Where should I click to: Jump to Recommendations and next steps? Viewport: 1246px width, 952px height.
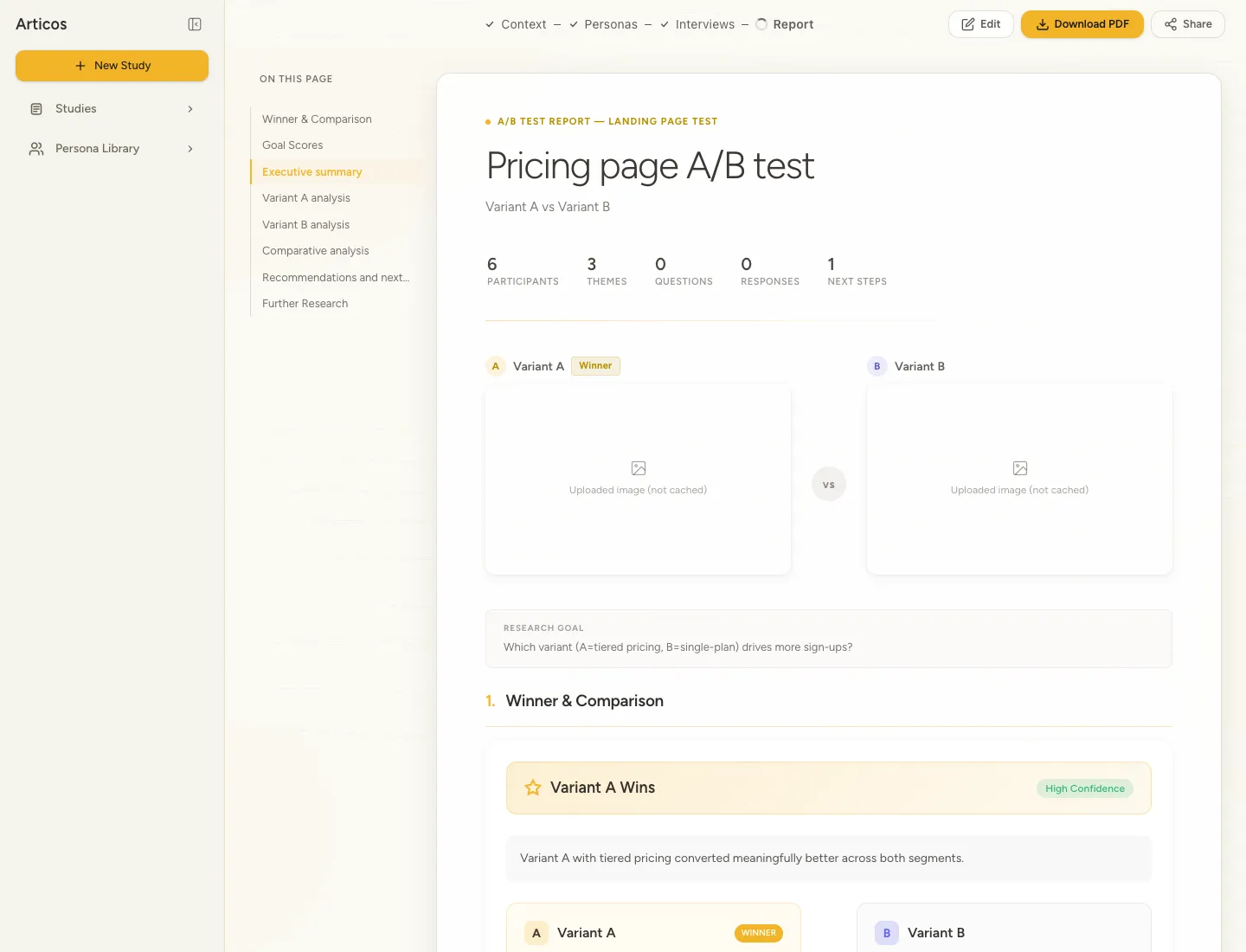coord(336,278)
